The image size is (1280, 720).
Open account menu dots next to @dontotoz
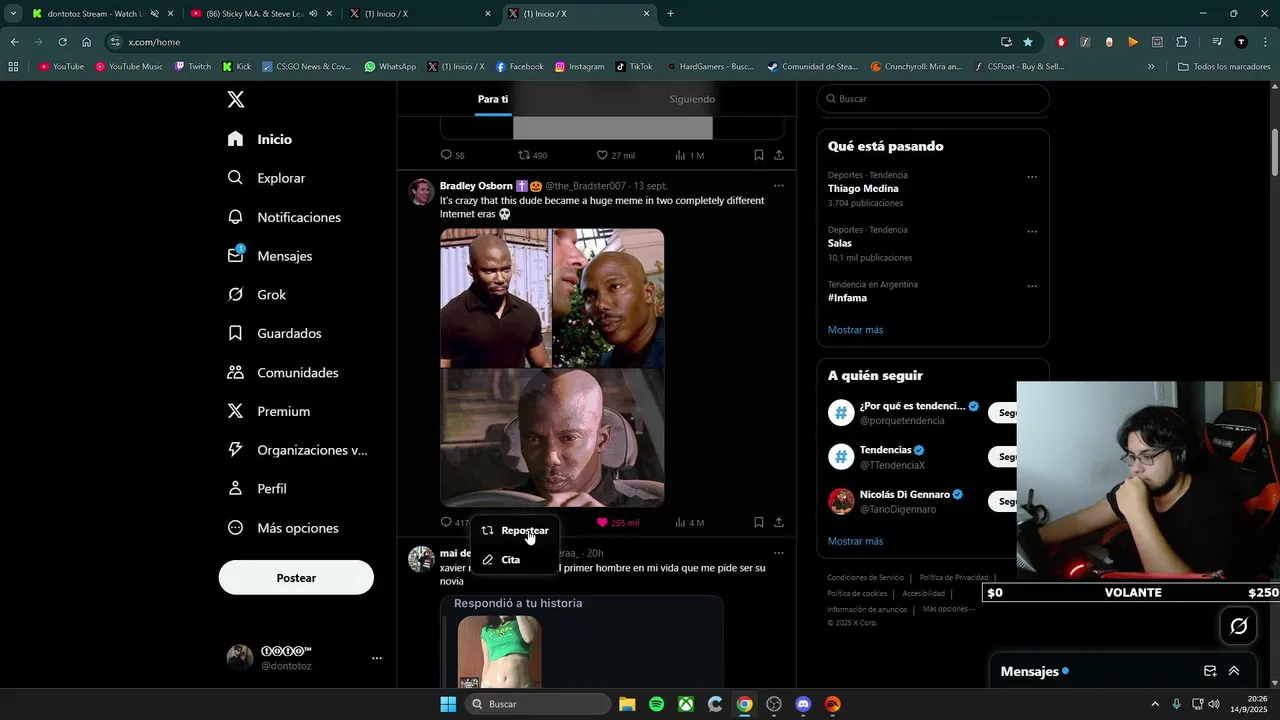coord(377,658)
